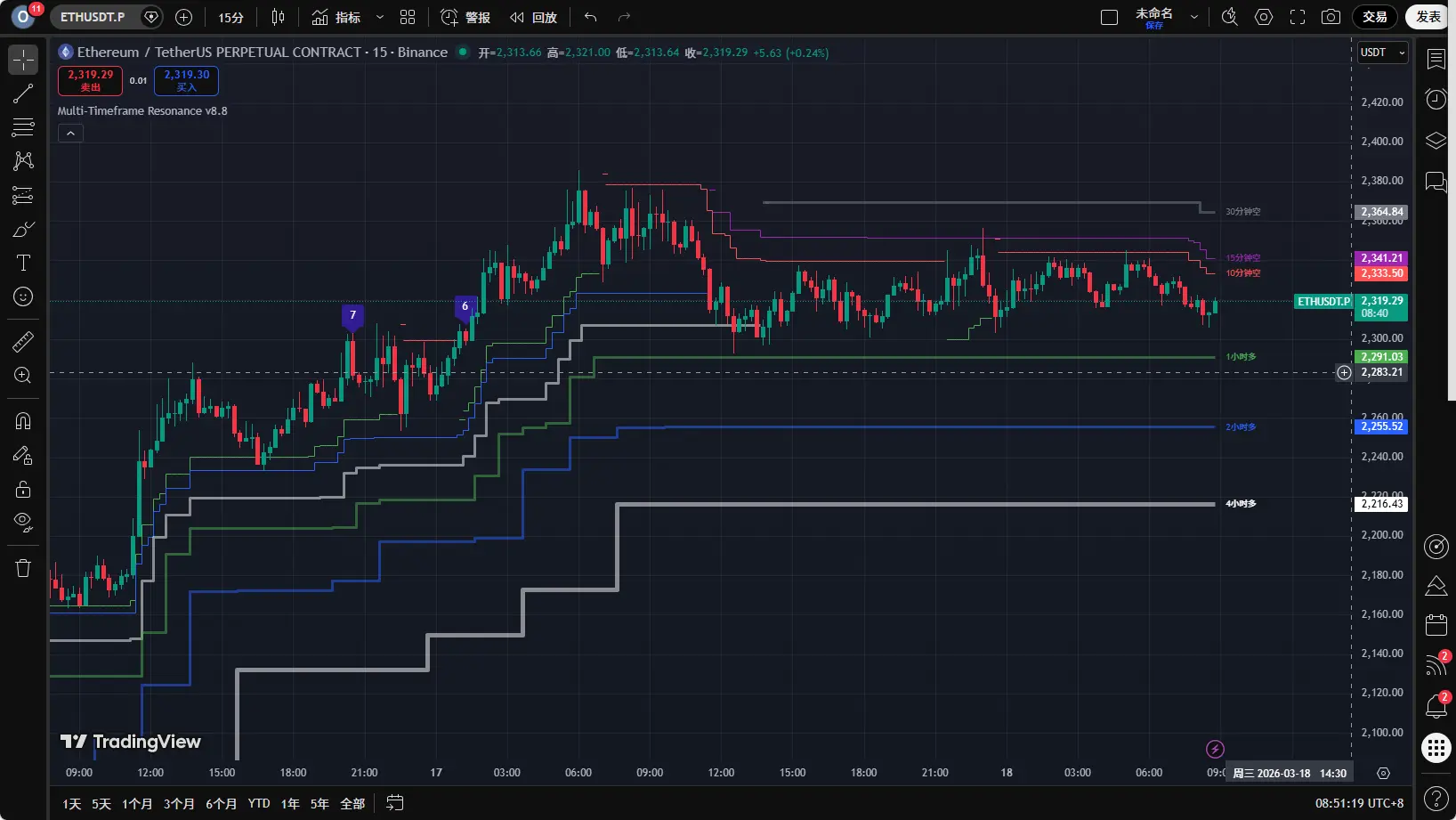The width and height of the screenshot is (1456, 820).
Task: Open the forecasting and measurement tools
Action: (23, 195)
